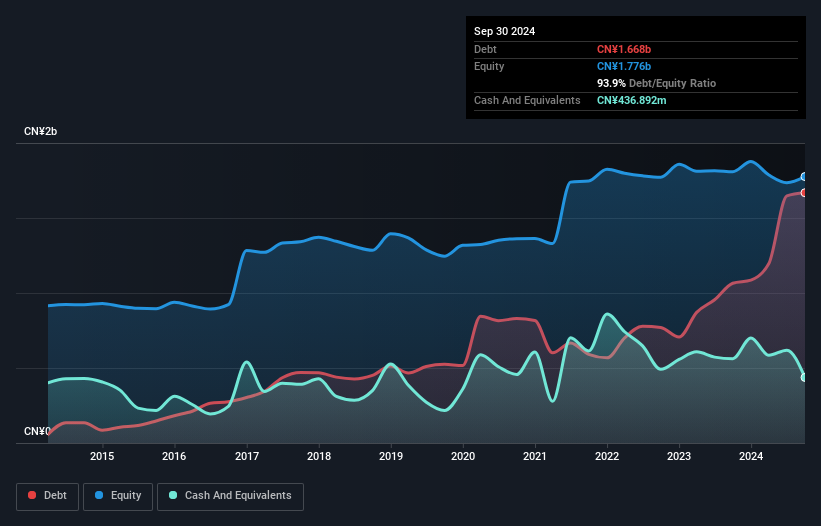Click the equity value CN¥1.776b
The image size is (821, 526).
624,66
